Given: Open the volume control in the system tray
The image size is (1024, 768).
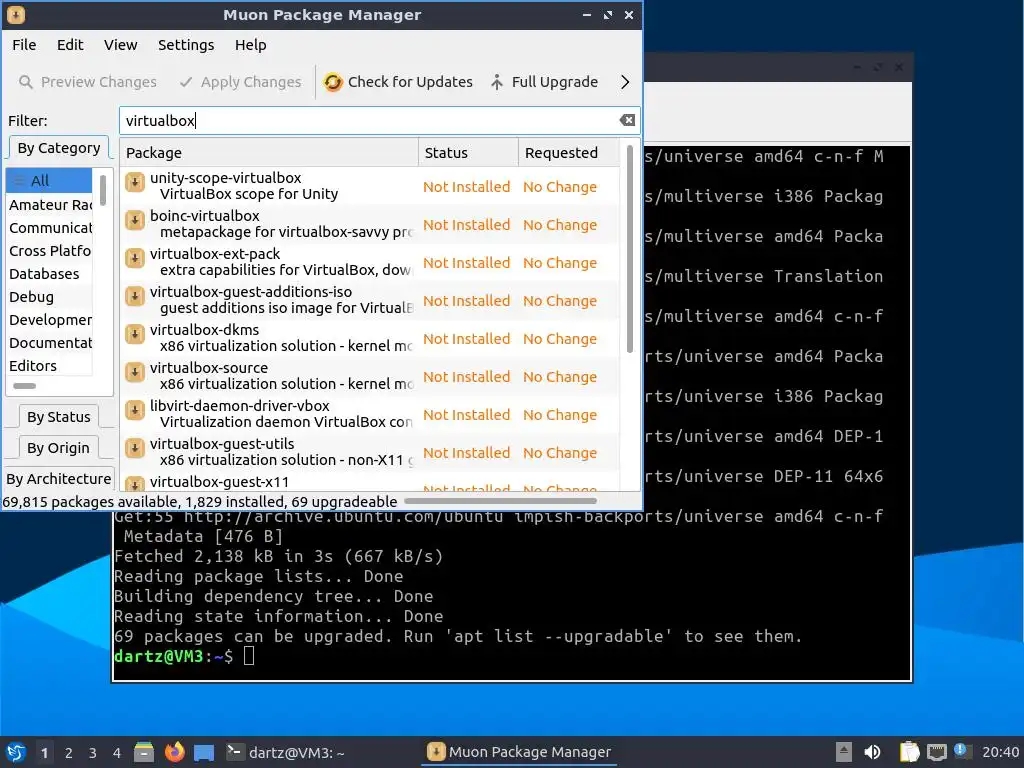Looking at the screenshot, I should tap(872, 752).
